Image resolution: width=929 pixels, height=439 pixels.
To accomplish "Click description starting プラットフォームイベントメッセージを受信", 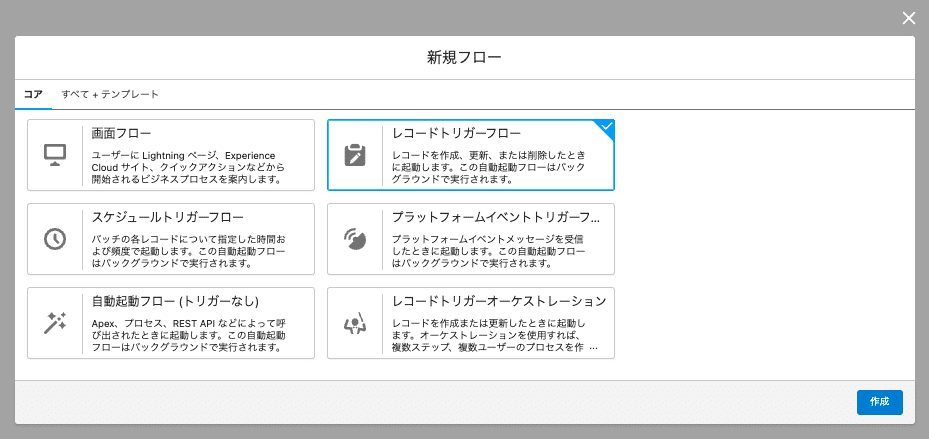I will pos(489,251).
